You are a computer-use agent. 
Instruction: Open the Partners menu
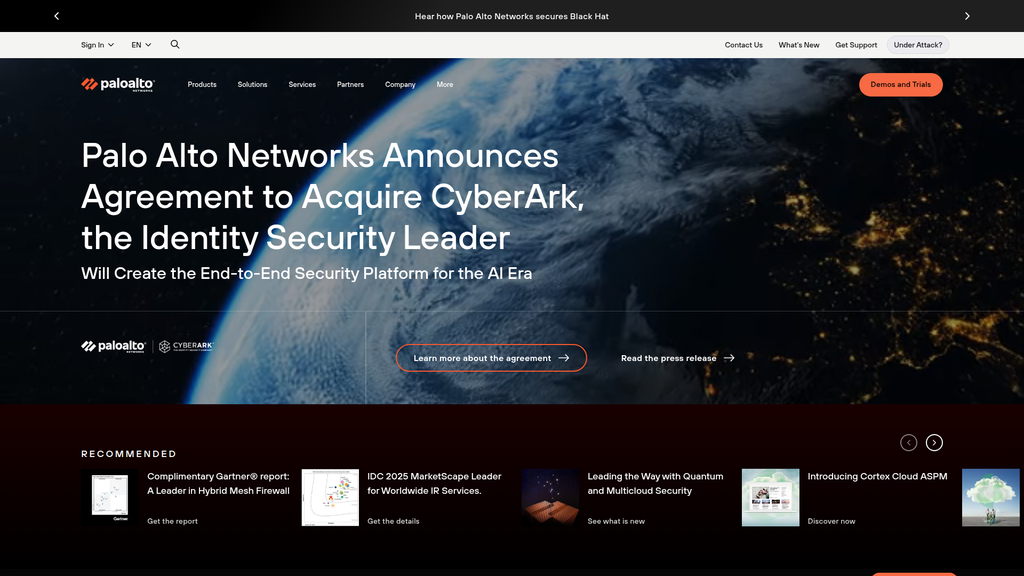pos(350,84)
